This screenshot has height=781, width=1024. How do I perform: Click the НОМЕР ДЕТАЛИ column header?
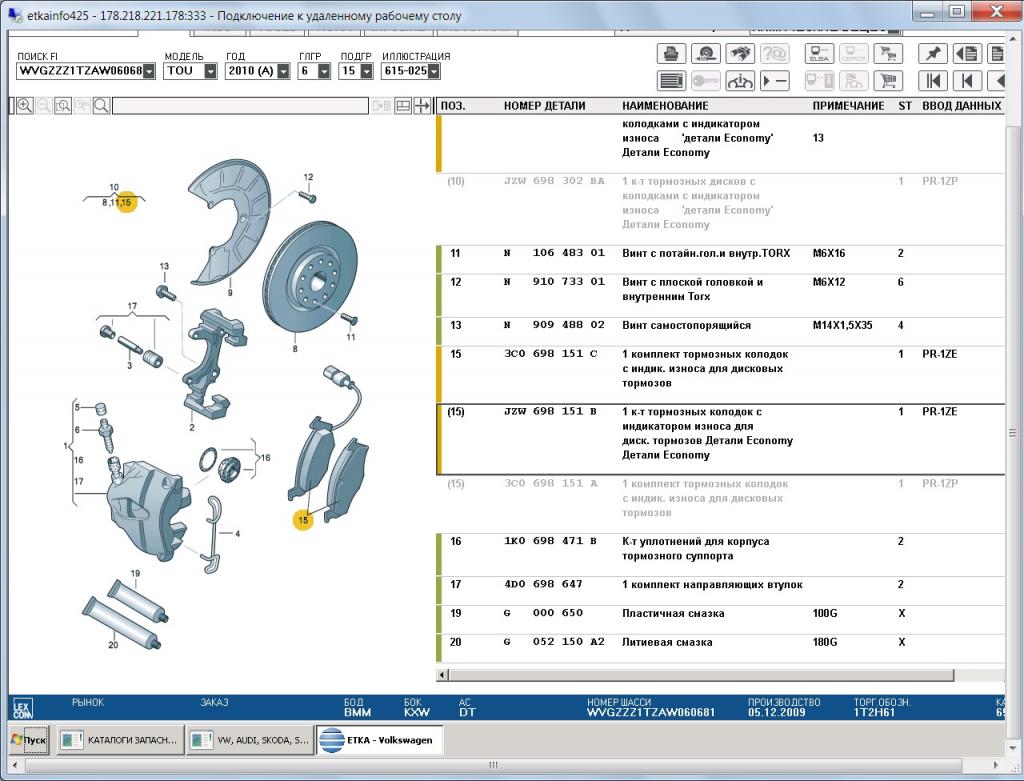545,106
